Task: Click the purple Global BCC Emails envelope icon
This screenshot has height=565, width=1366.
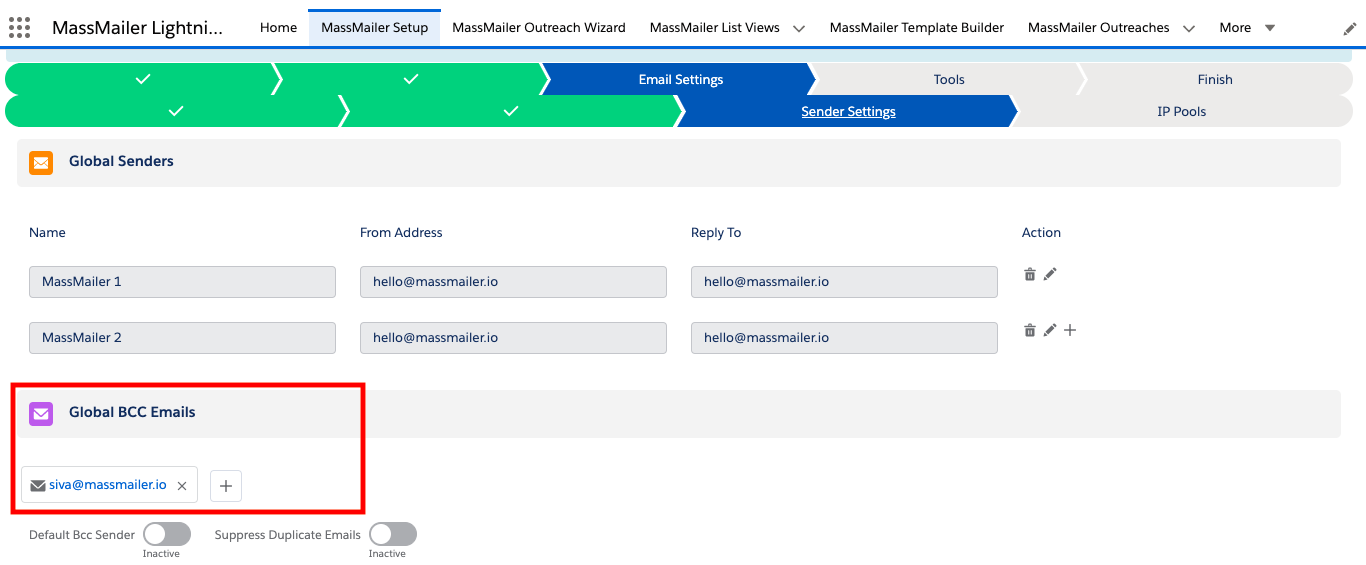Action: click(x=41, y=413)
